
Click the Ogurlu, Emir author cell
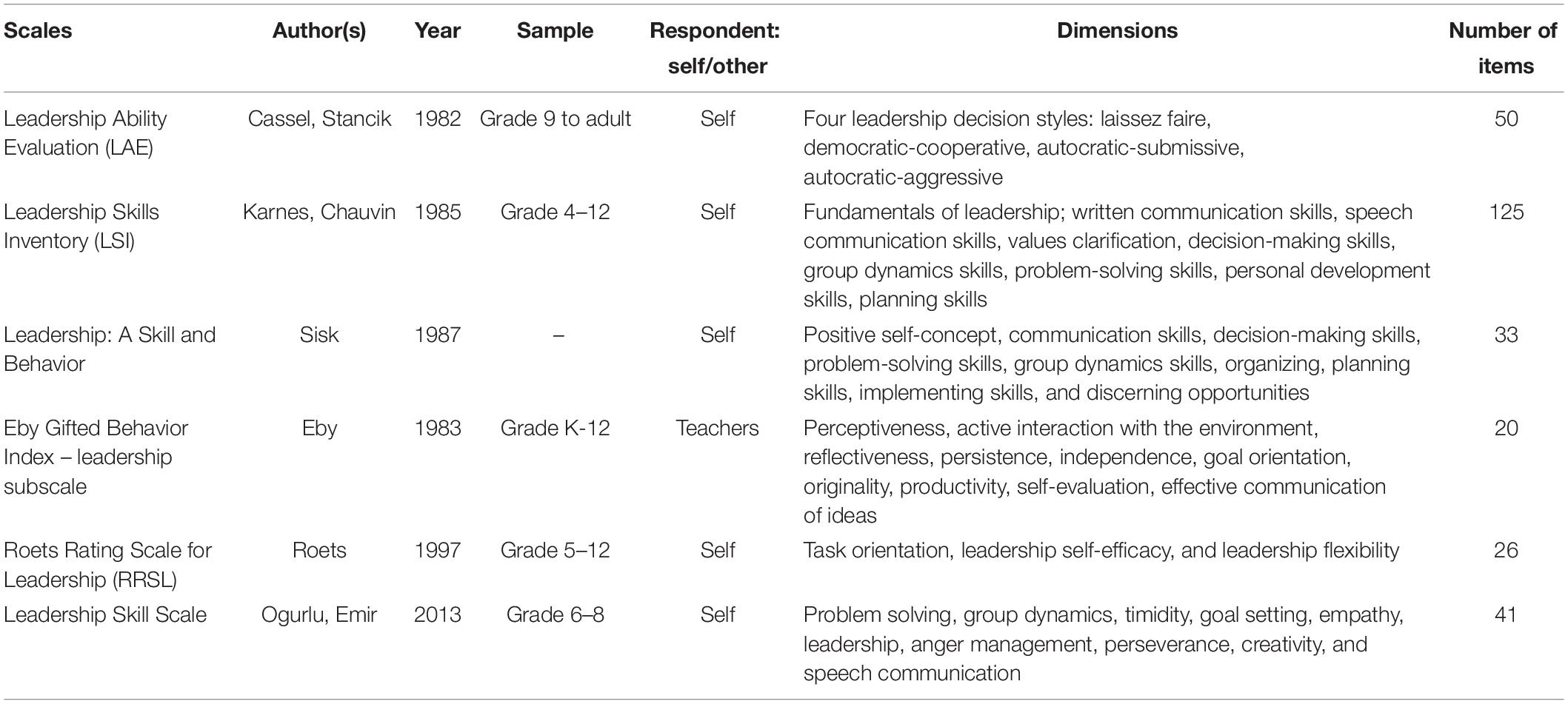[319, 615]
